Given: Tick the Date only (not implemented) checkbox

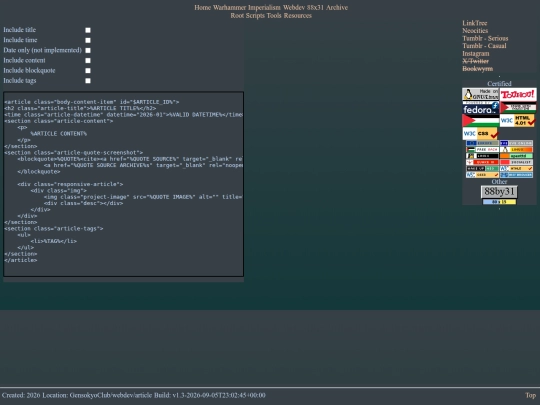Looking at the screenshot, I should [88, 50].
